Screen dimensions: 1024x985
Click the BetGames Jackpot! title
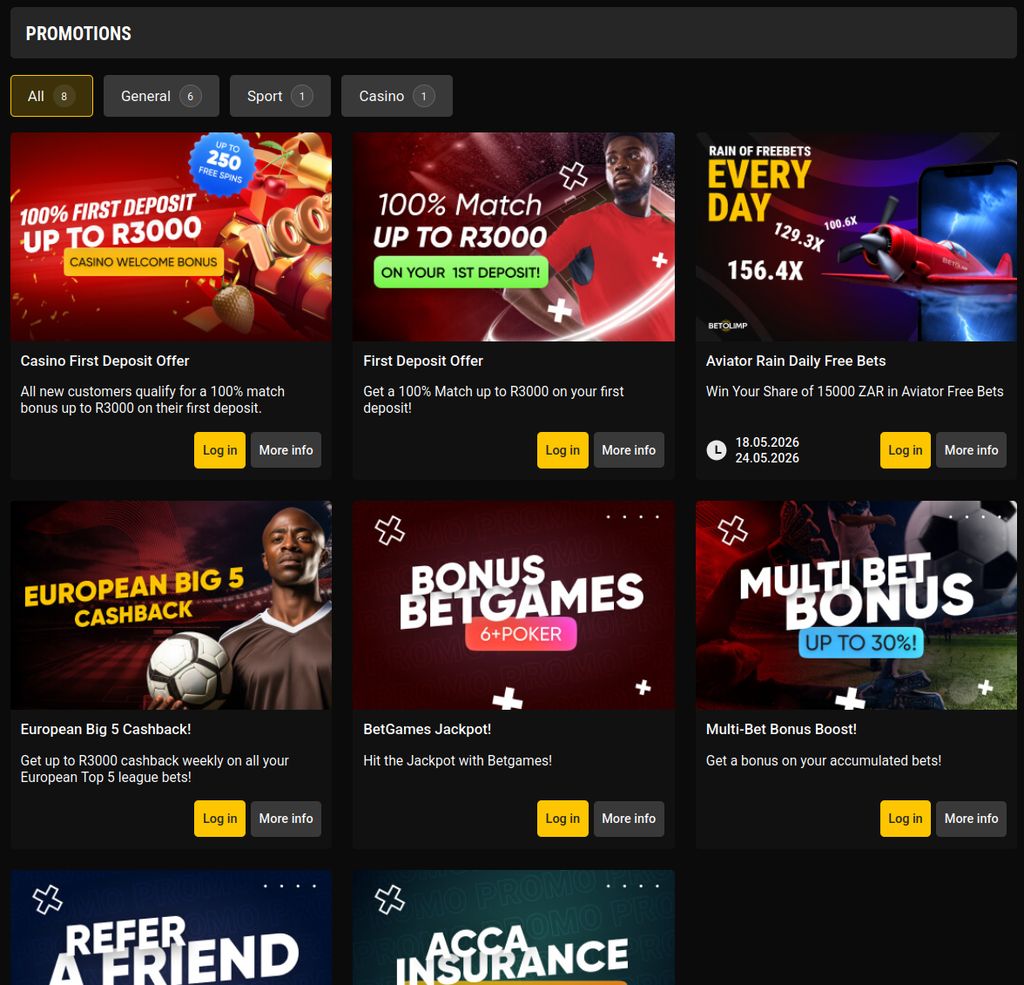pyautogui.click(x=427, y=729)
